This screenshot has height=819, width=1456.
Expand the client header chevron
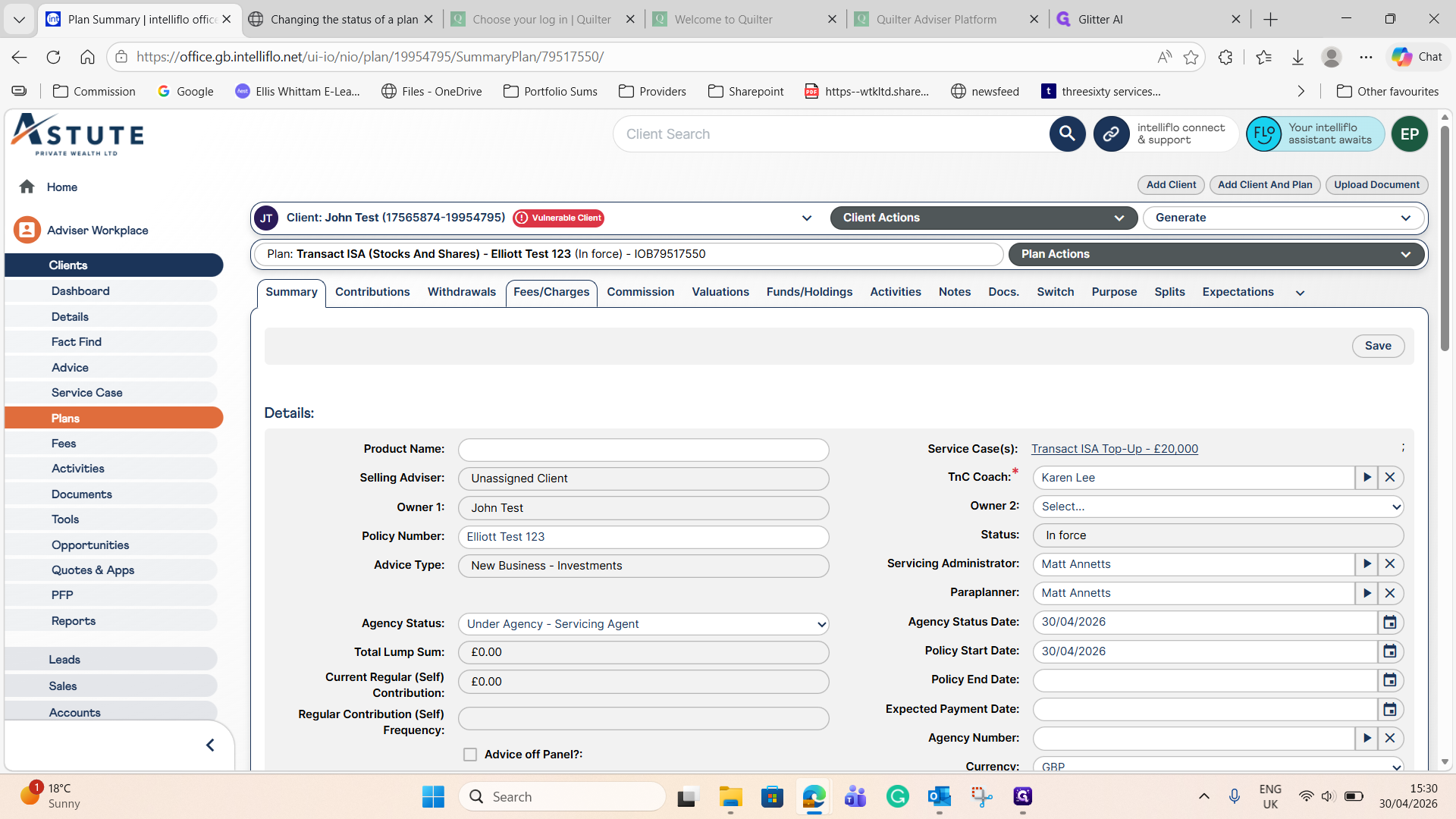point(807,218)
